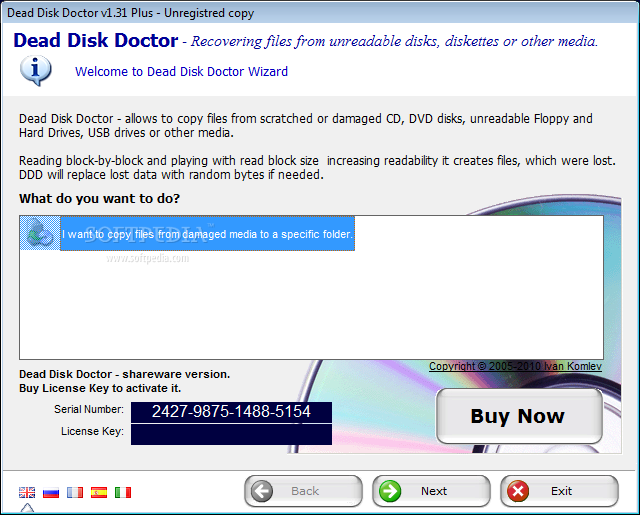
Task: Go to Next wizard step
Action: pyautogui.click(x=431, y=491)
